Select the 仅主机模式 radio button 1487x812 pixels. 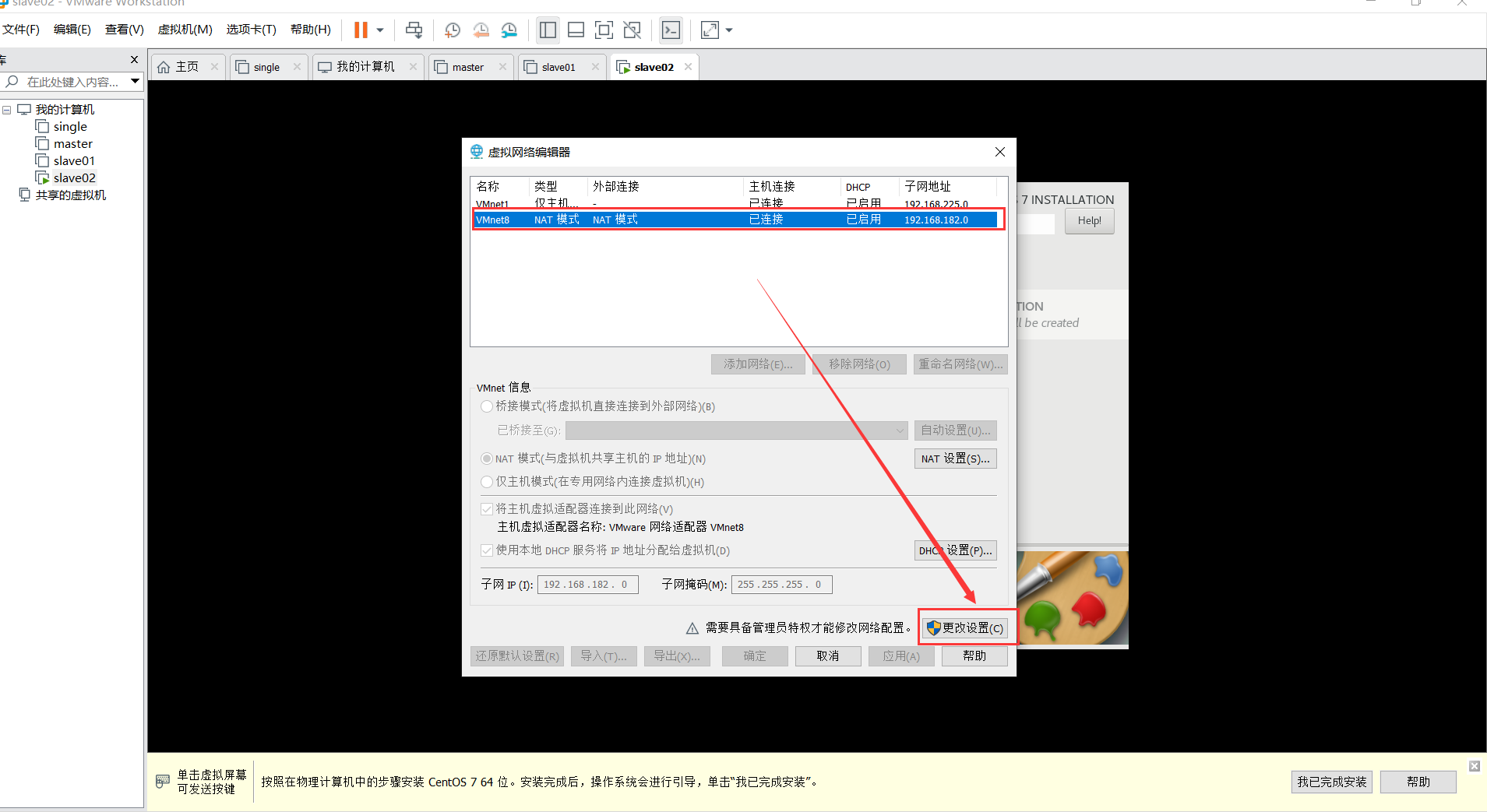(486, 482)
